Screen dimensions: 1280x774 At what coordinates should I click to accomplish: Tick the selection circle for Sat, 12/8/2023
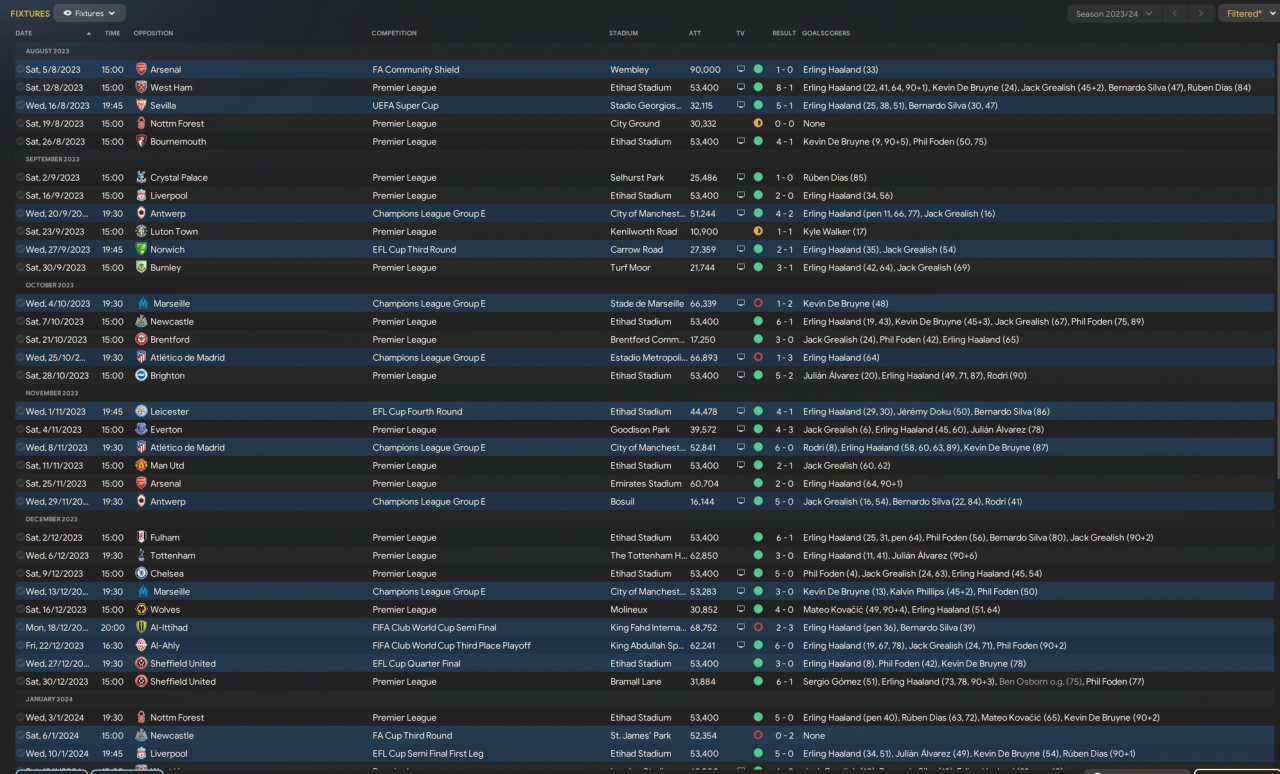[20, 88]
